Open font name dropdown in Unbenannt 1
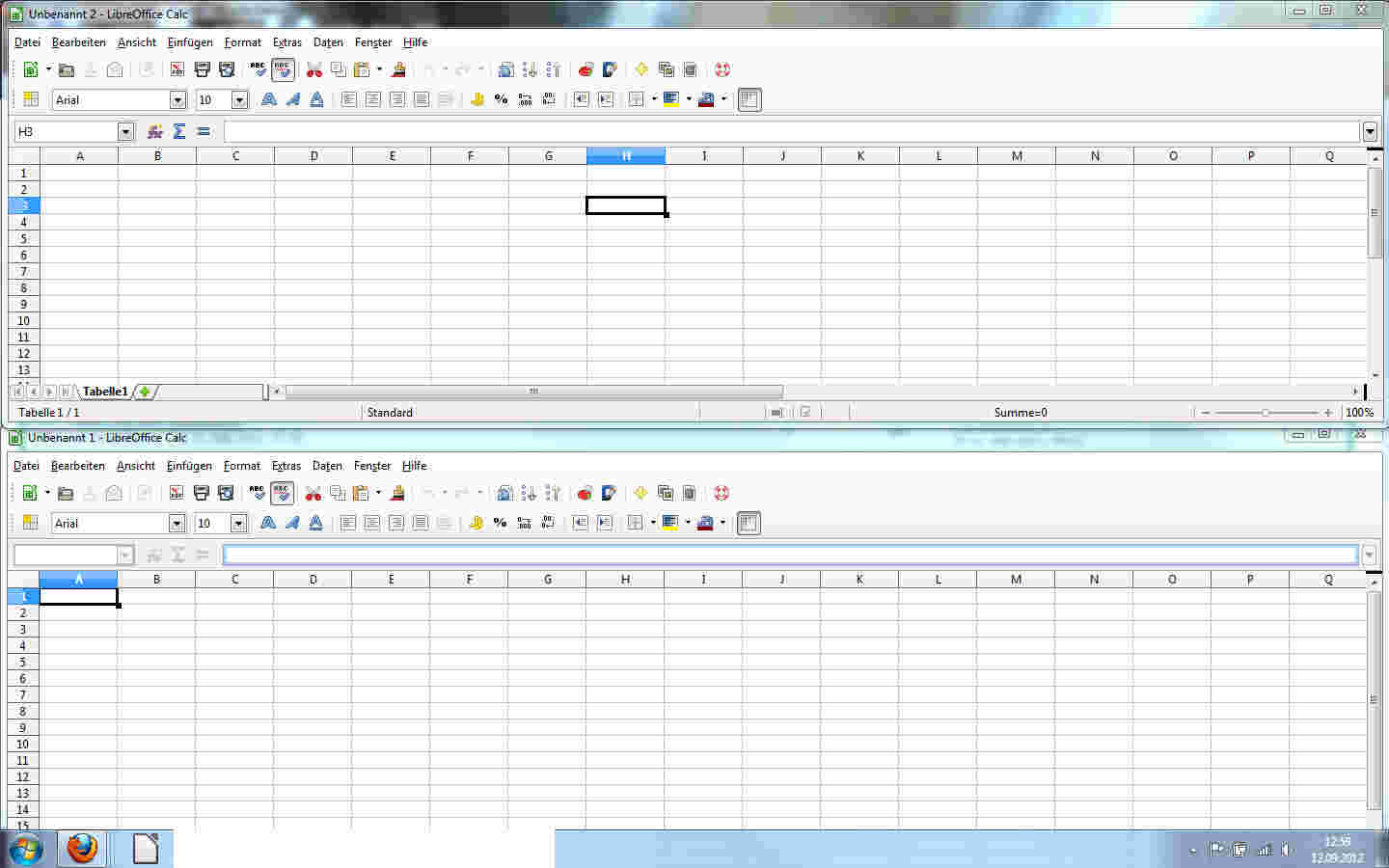The height and width of the screenshot is (868, 1389). [x=177, y=523]
